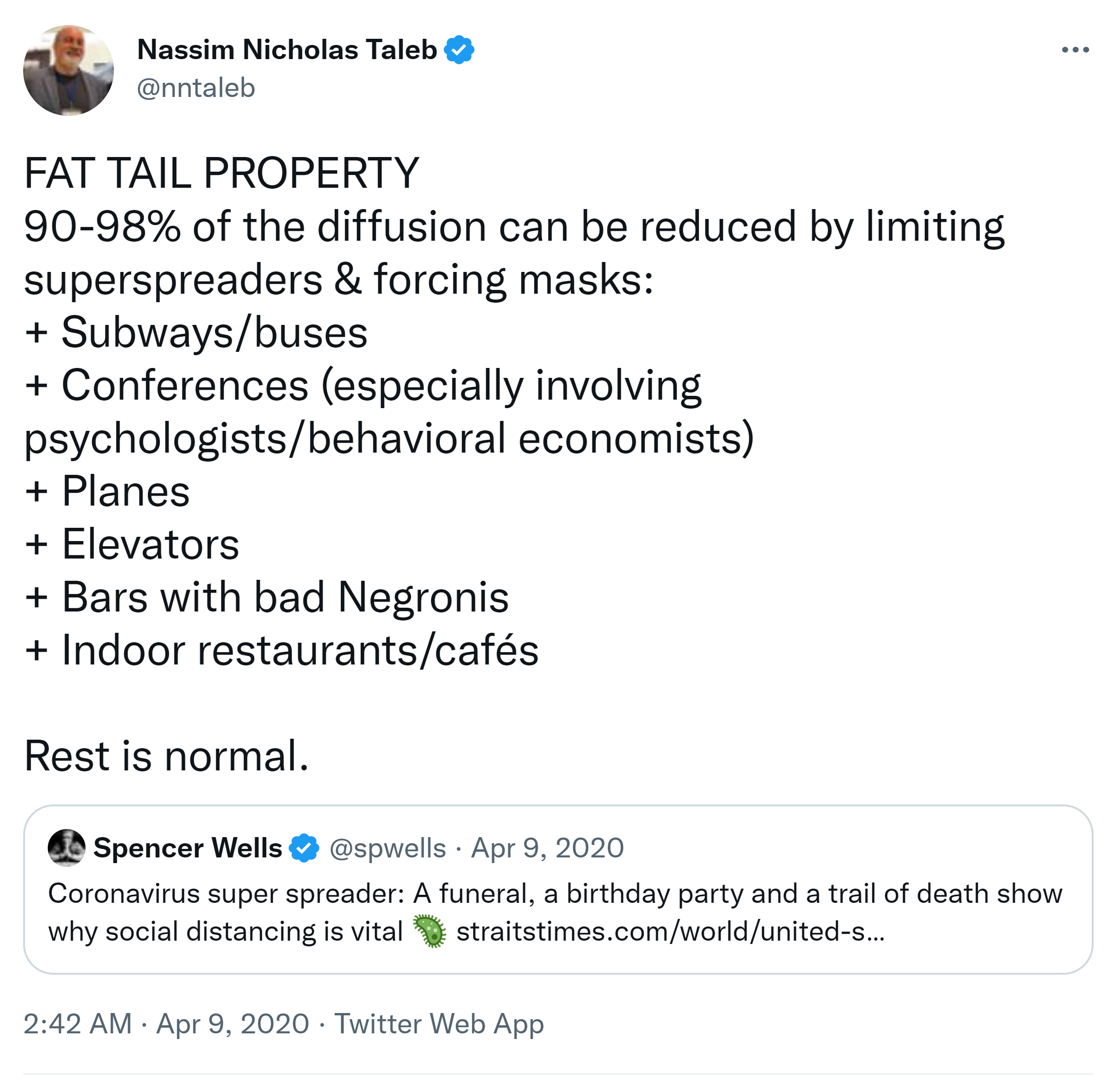Viewport: 1113px width, 1092px height.
Task: Click the 'Bars with bad Negronis' line
Action: [x=285, y=597]
